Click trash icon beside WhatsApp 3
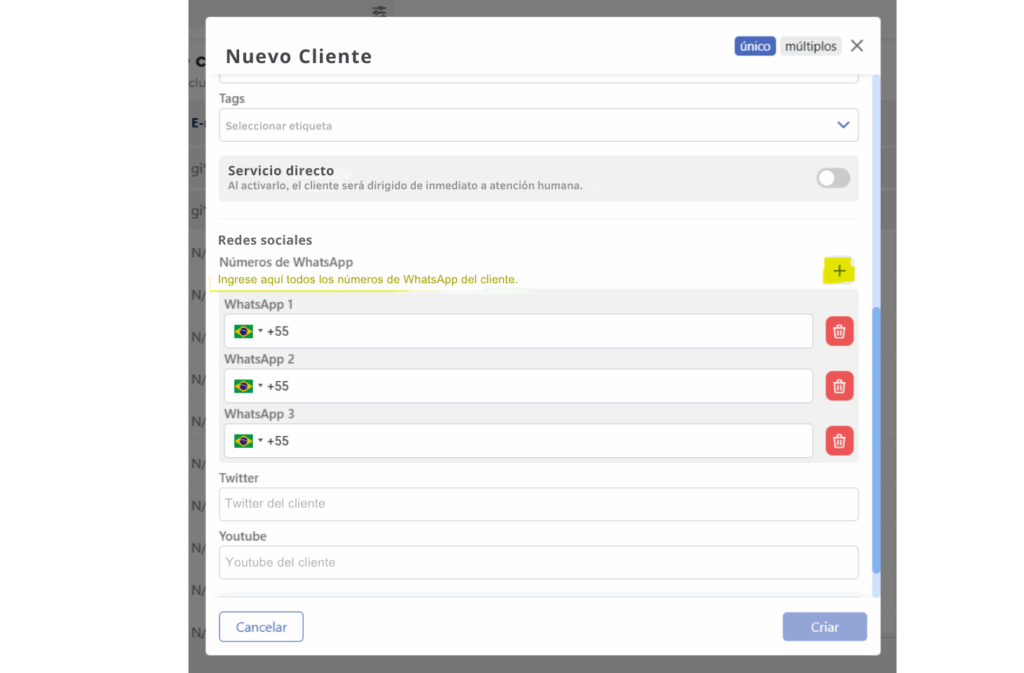The height and width of the screenshot is (673, 1024). pos(839,441)
